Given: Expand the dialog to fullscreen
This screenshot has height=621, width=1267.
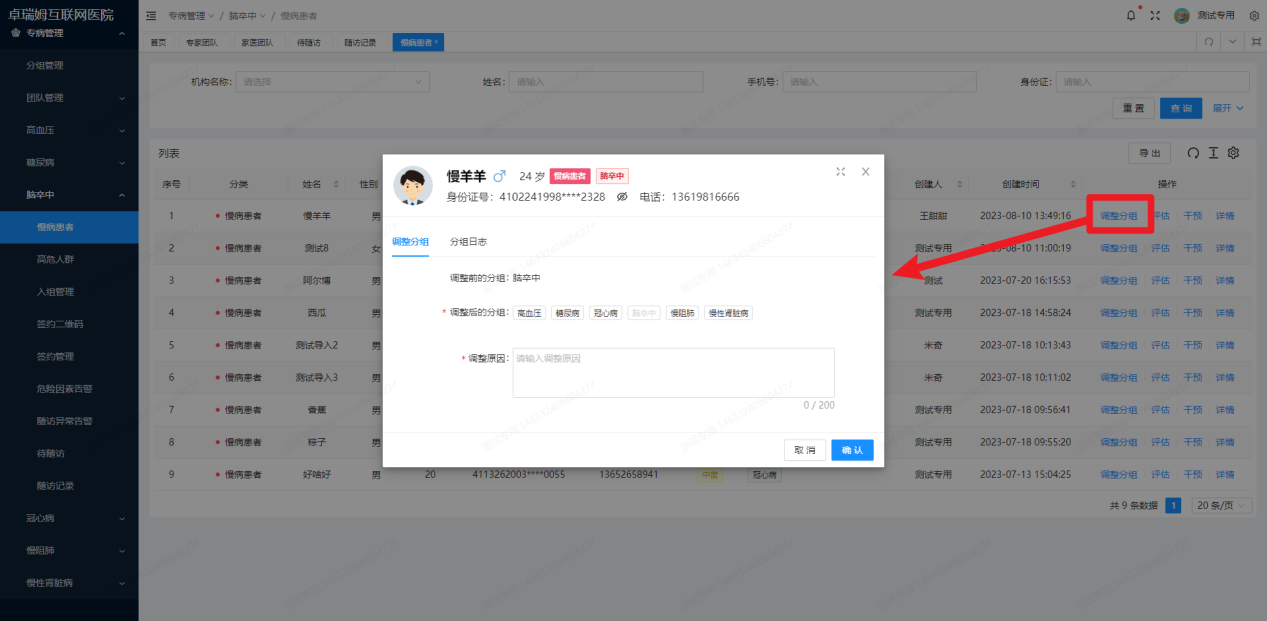Looking at the screenshot, I should tap(841, 172).
